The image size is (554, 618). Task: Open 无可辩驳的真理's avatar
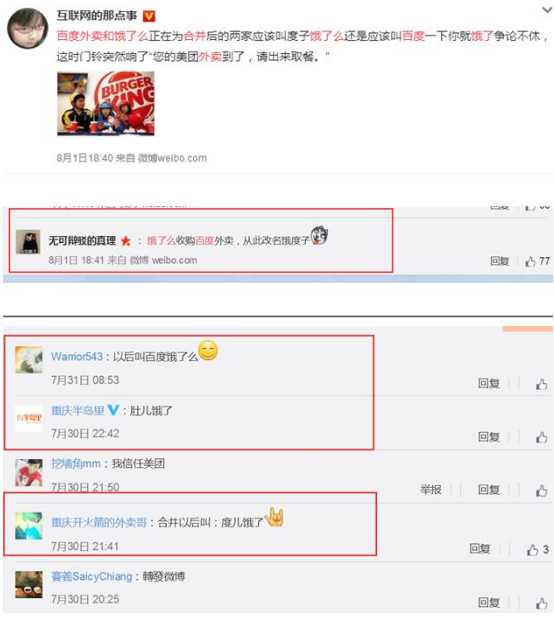[x=28, y=242]
